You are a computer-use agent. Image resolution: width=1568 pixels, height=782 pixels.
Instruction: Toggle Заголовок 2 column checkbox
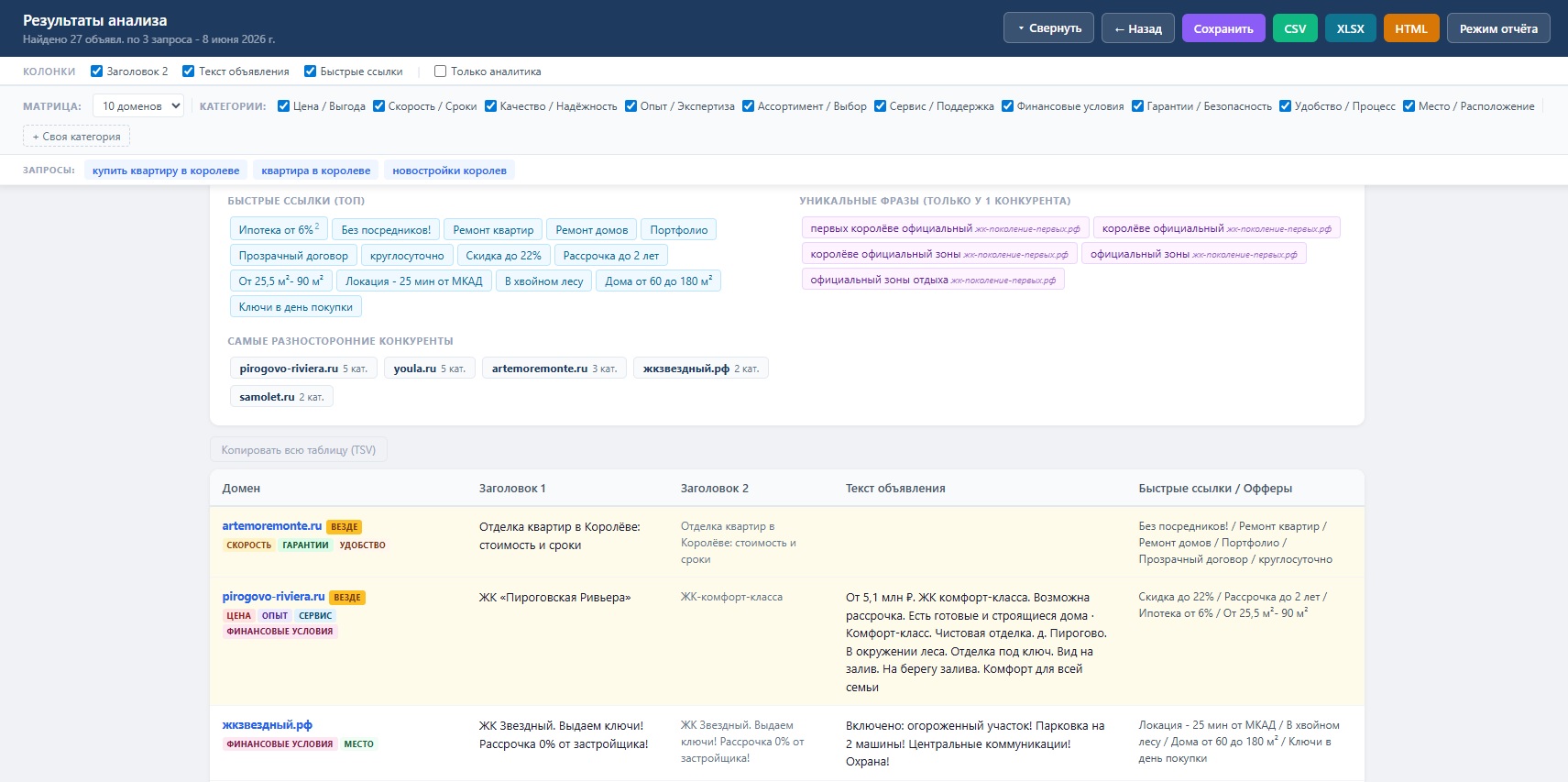96,72
